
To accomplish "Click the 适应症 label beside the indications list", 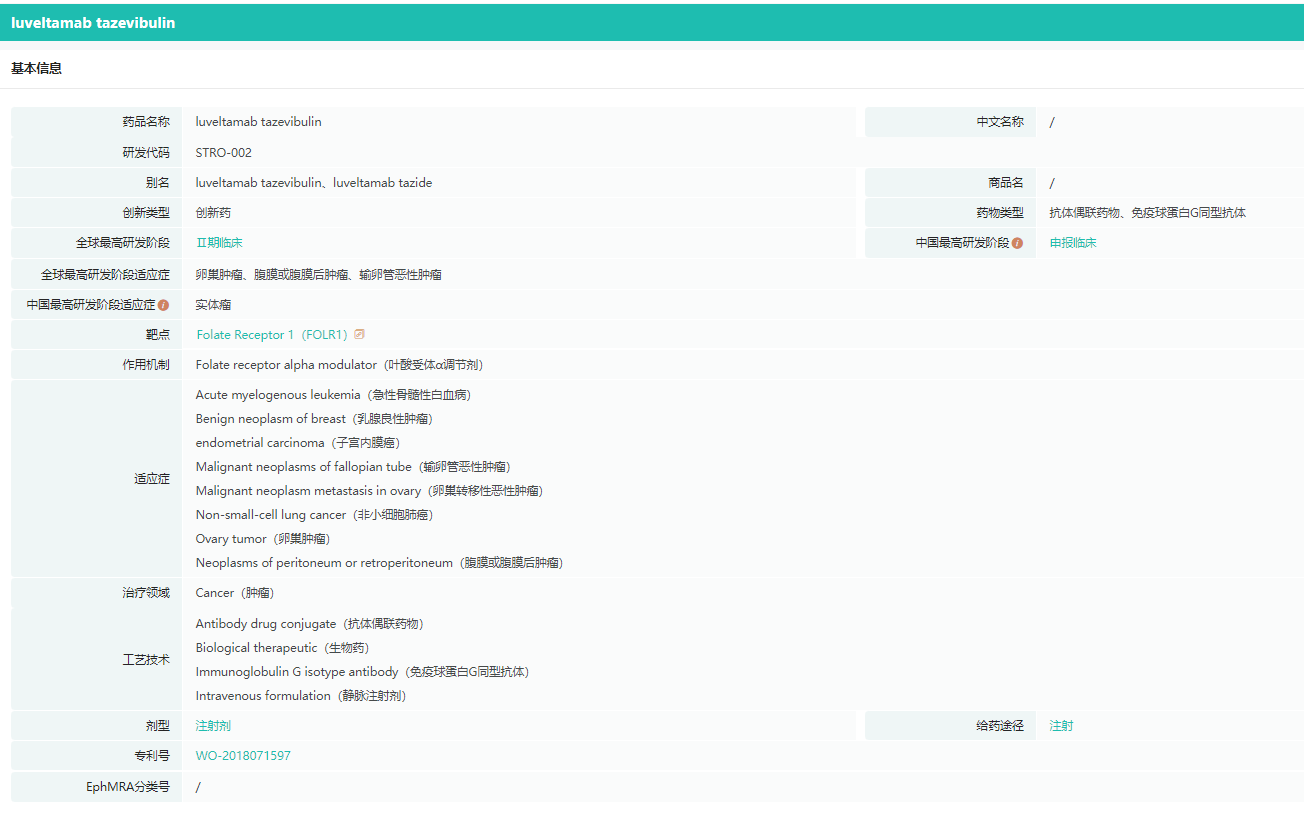I will point(152,479).
